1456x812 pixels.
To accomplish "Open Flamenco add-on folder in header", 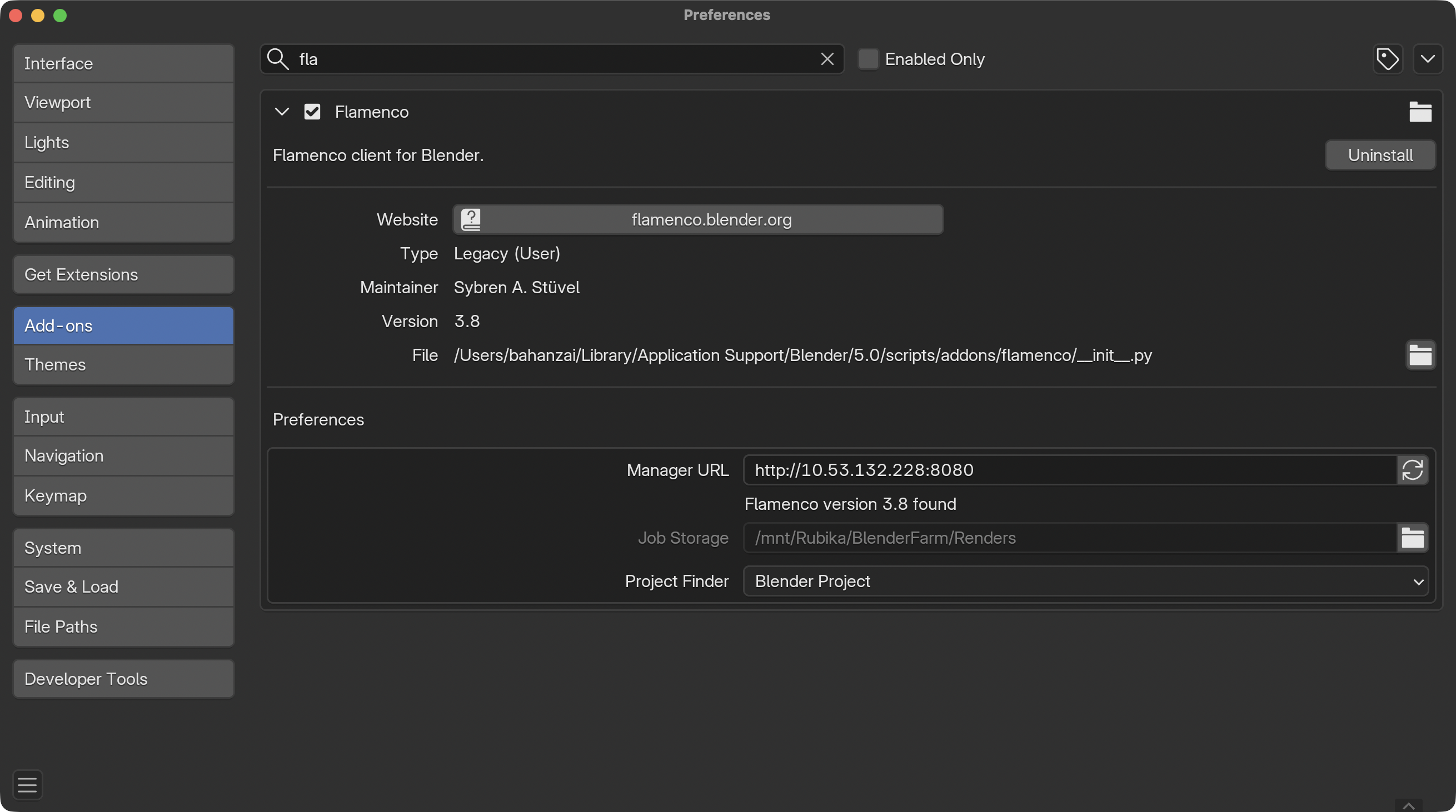I will point(1420,112).
